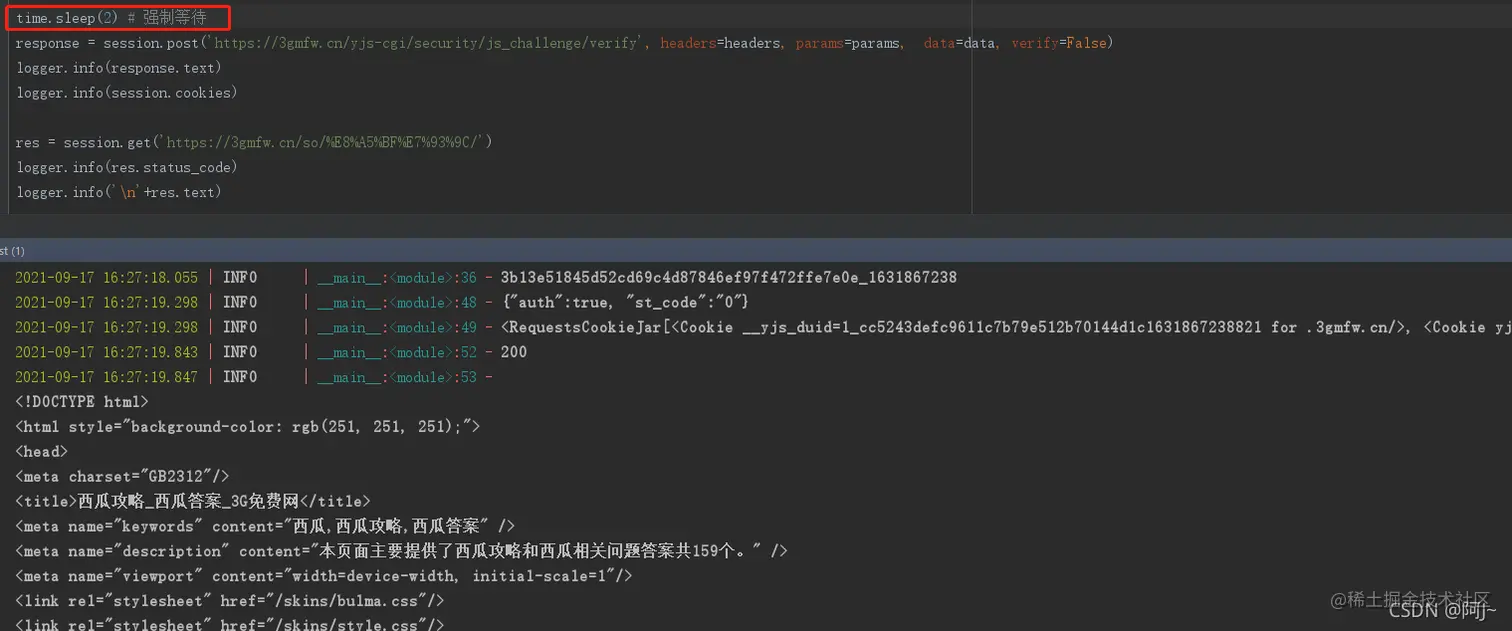Click the meta charset GB2312 line

(x=123, y=477)
